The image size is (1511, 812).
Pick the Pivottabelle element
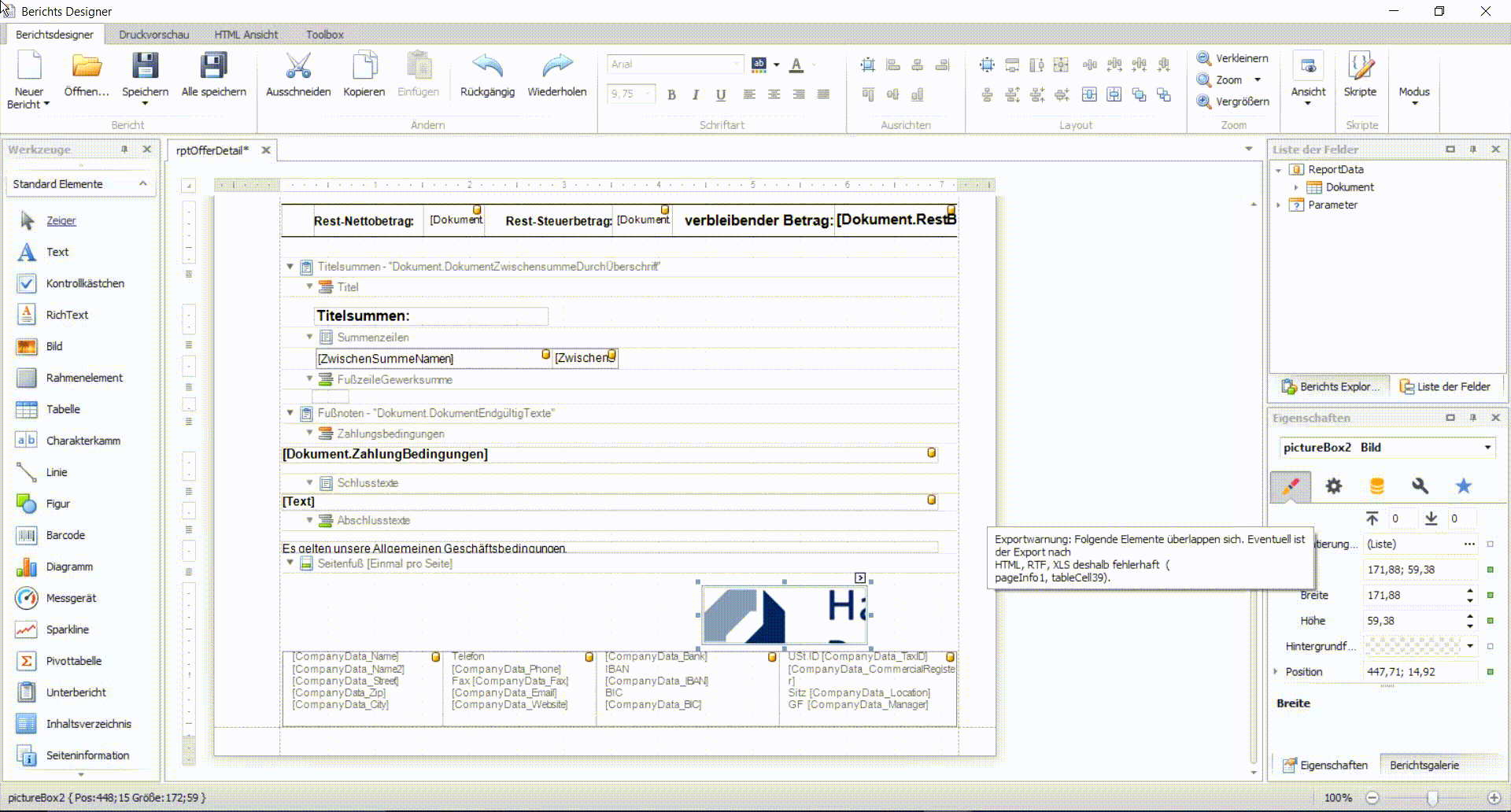73,661
